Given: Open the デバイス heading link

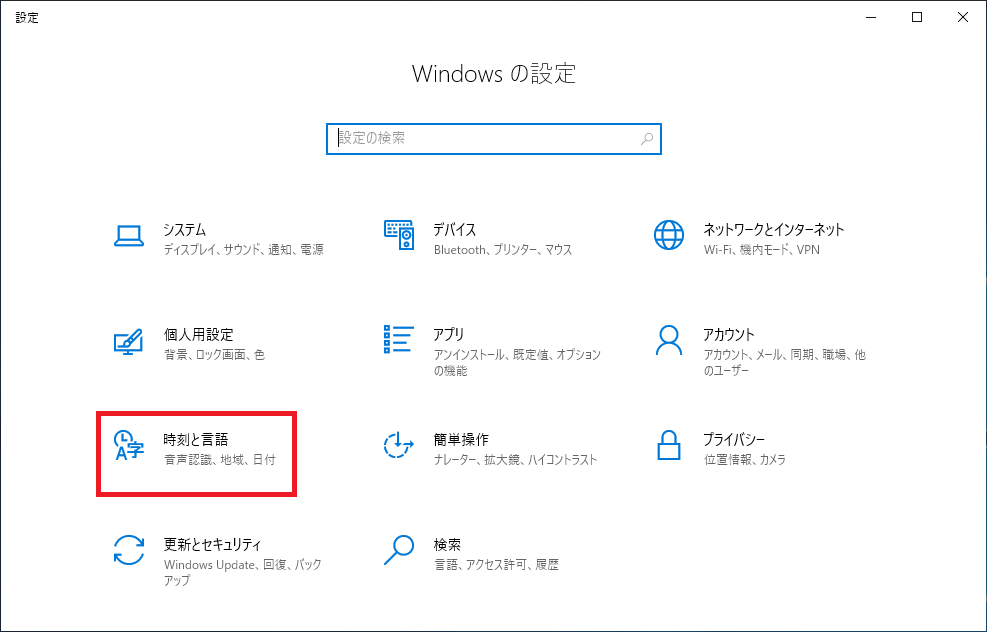Looking at the screenshot, I should tap(454, 229).
